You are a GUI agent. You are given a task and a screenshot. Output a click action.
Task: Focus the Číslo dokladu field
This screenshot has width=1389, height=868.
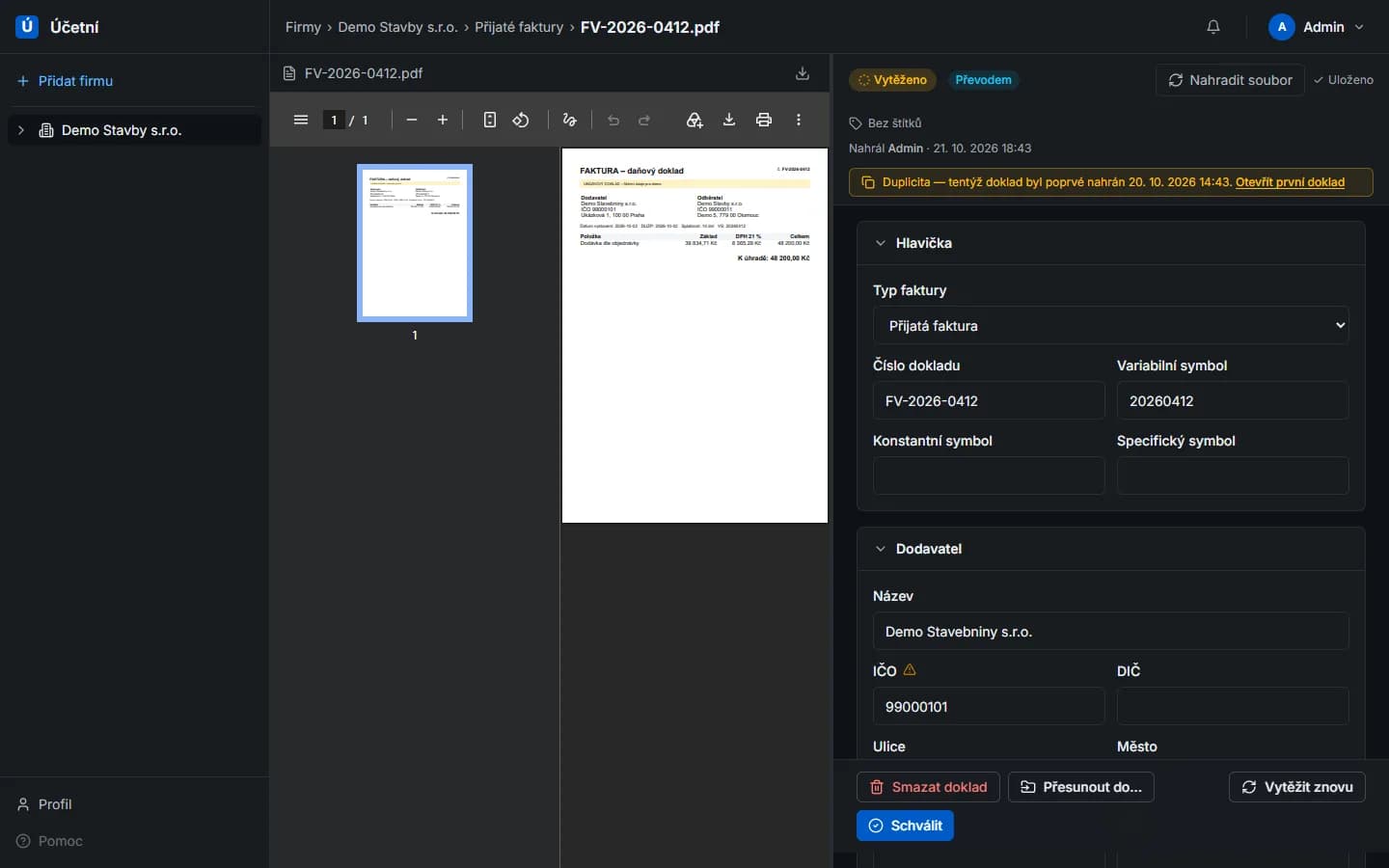(989, 400)
